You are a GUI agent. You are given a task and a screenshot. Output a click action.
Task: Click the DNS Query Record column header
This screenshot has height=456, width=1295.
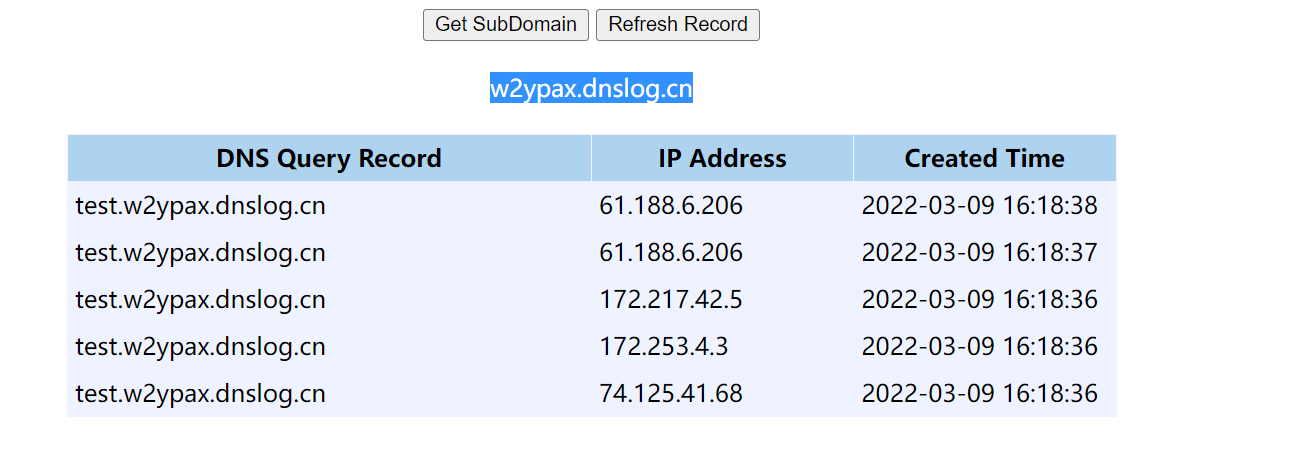pos(329,158)
